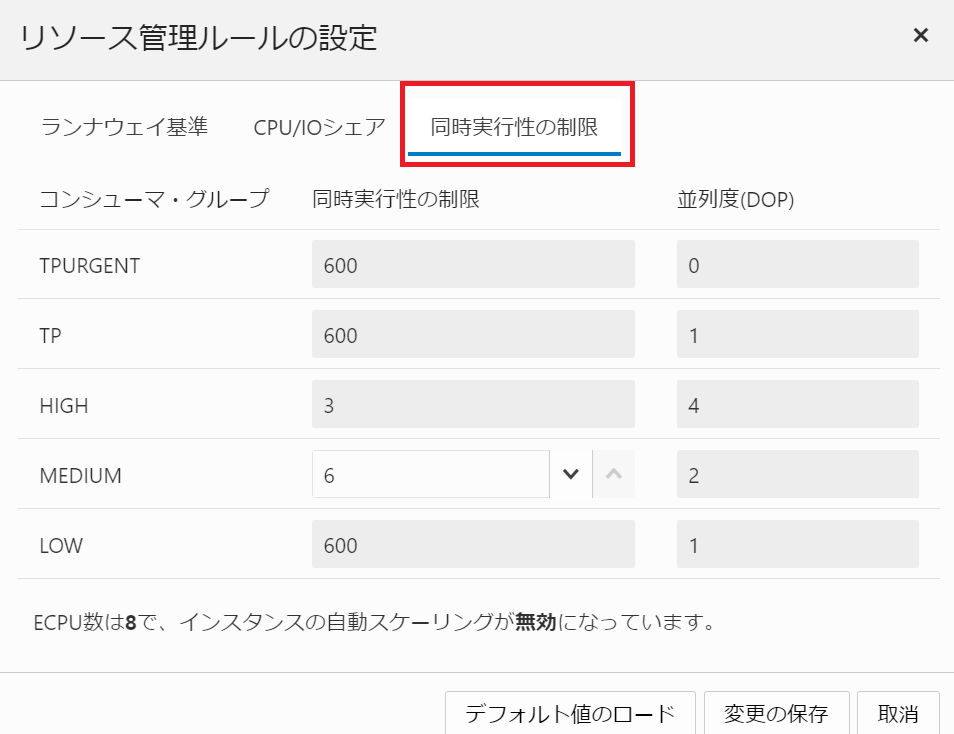This screenshot has height=734, width=954.
Task: Click the 取消 button
Action: pyautogui.click(x=899, y=714)
